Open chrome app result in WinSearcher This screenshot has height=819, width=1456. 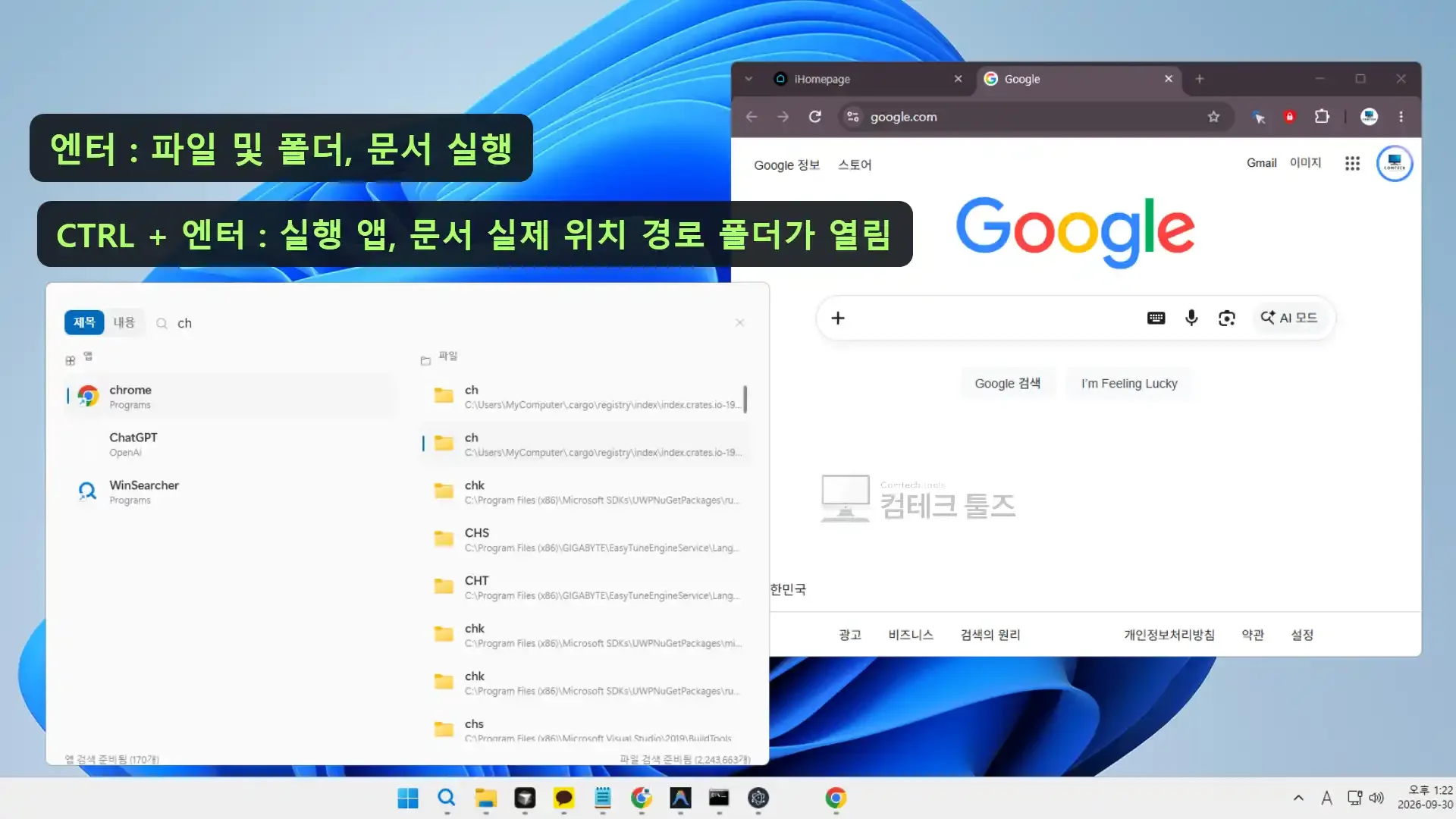coord(231,396)
